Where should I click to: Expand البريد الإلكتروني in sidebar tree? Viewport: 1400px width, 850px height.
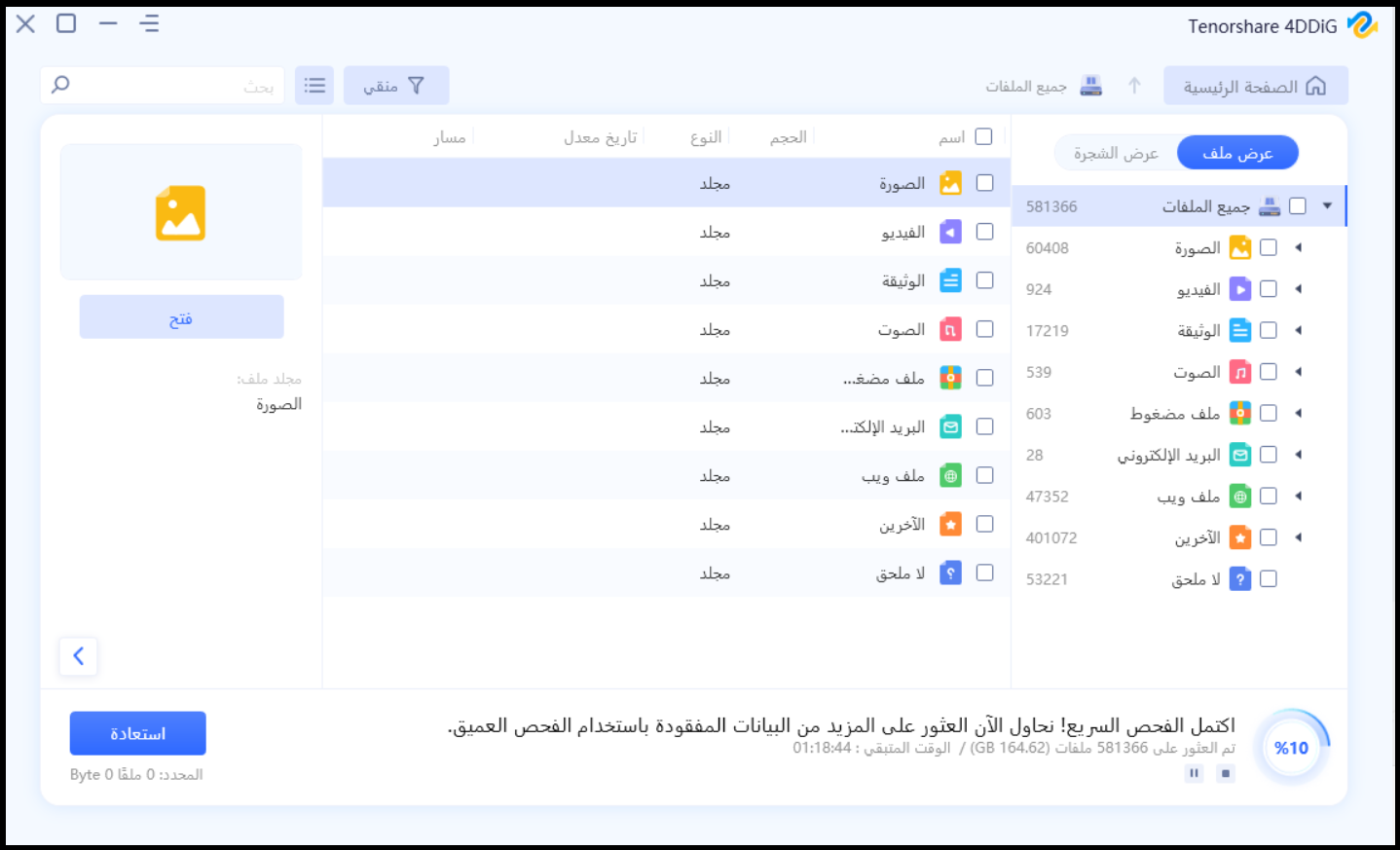1299,455
